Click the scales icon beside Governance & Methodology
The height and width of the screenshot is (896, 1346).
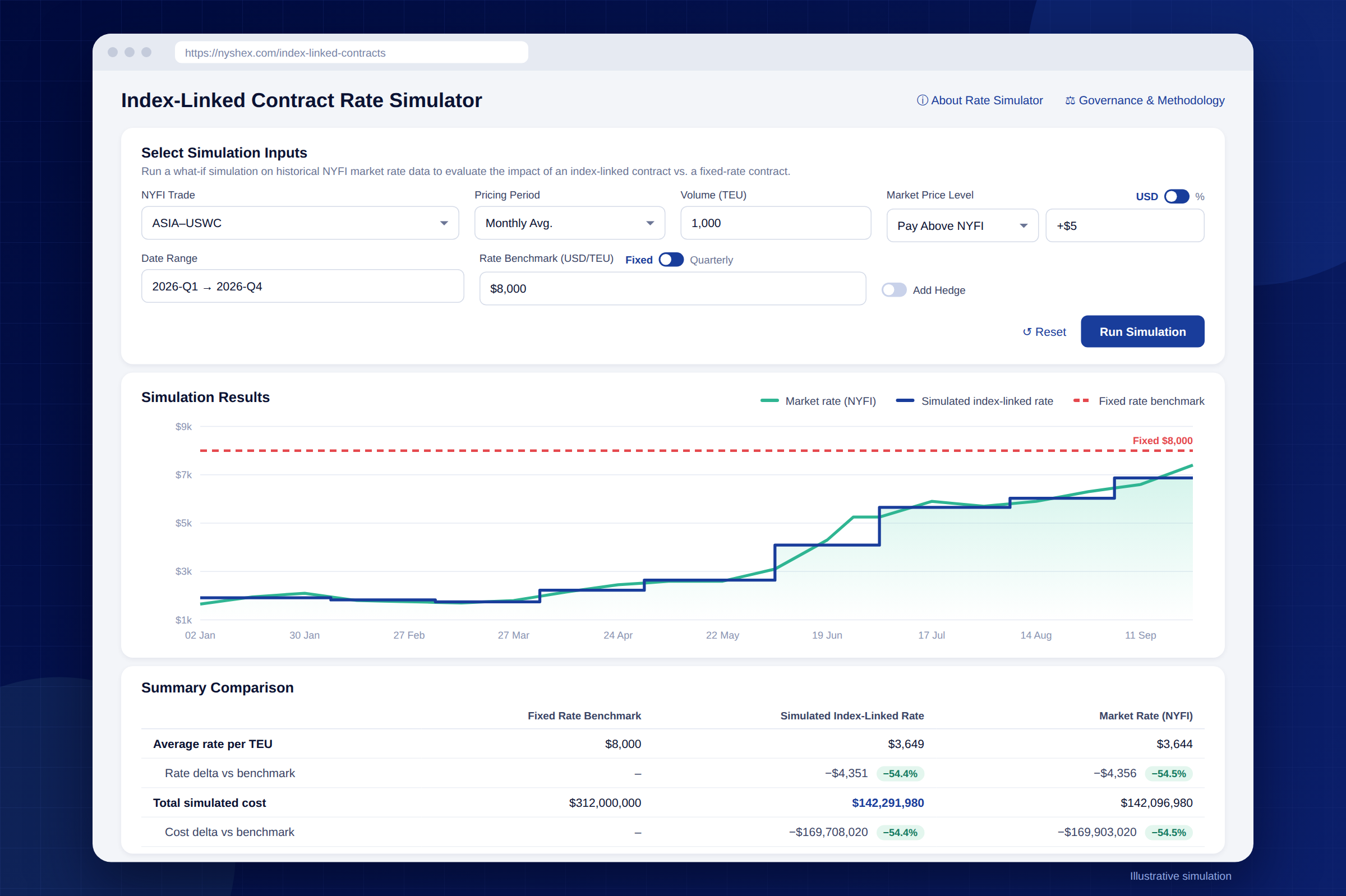click(1070, 100)
